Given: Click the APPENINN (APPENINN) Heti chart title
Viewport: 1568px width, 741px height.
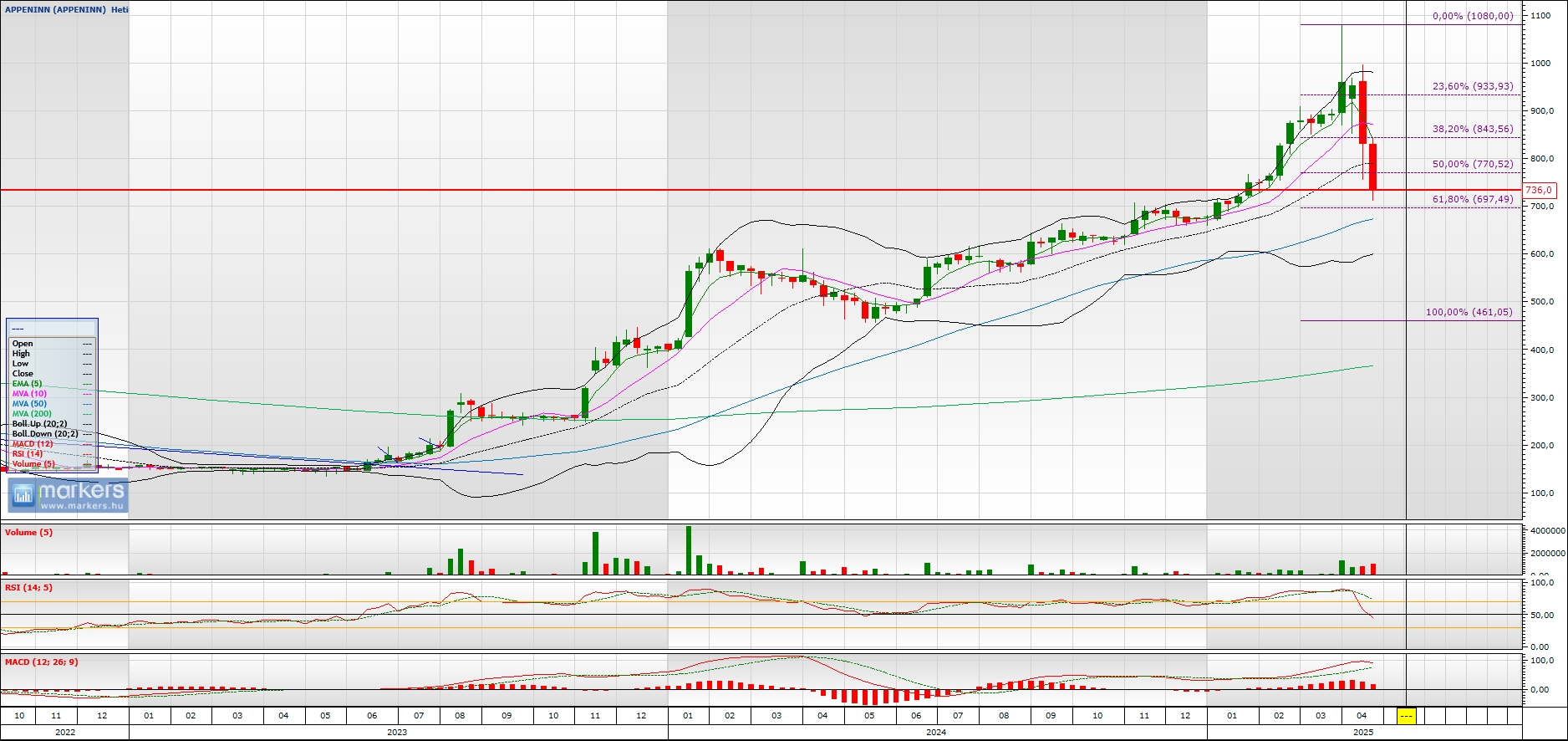Looking at the screenshot, I should tap(67, 9).
